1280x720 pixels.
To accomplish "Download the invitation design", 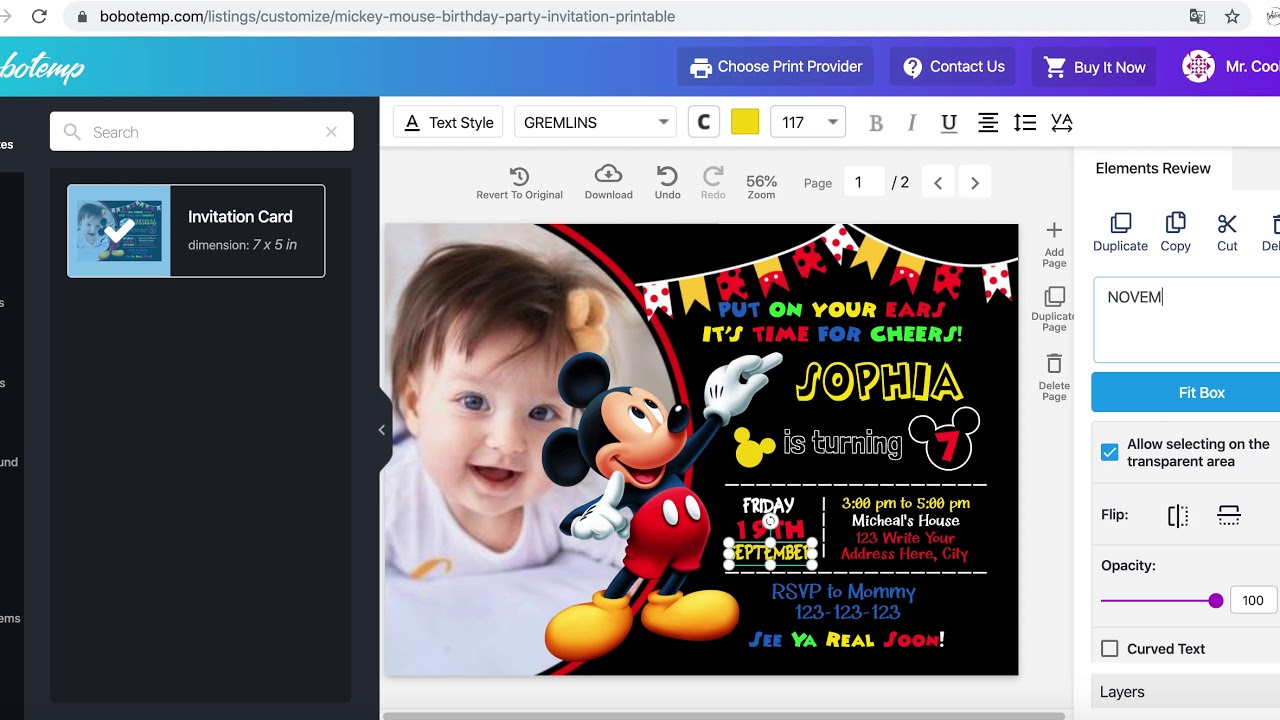I will point(608,183).
